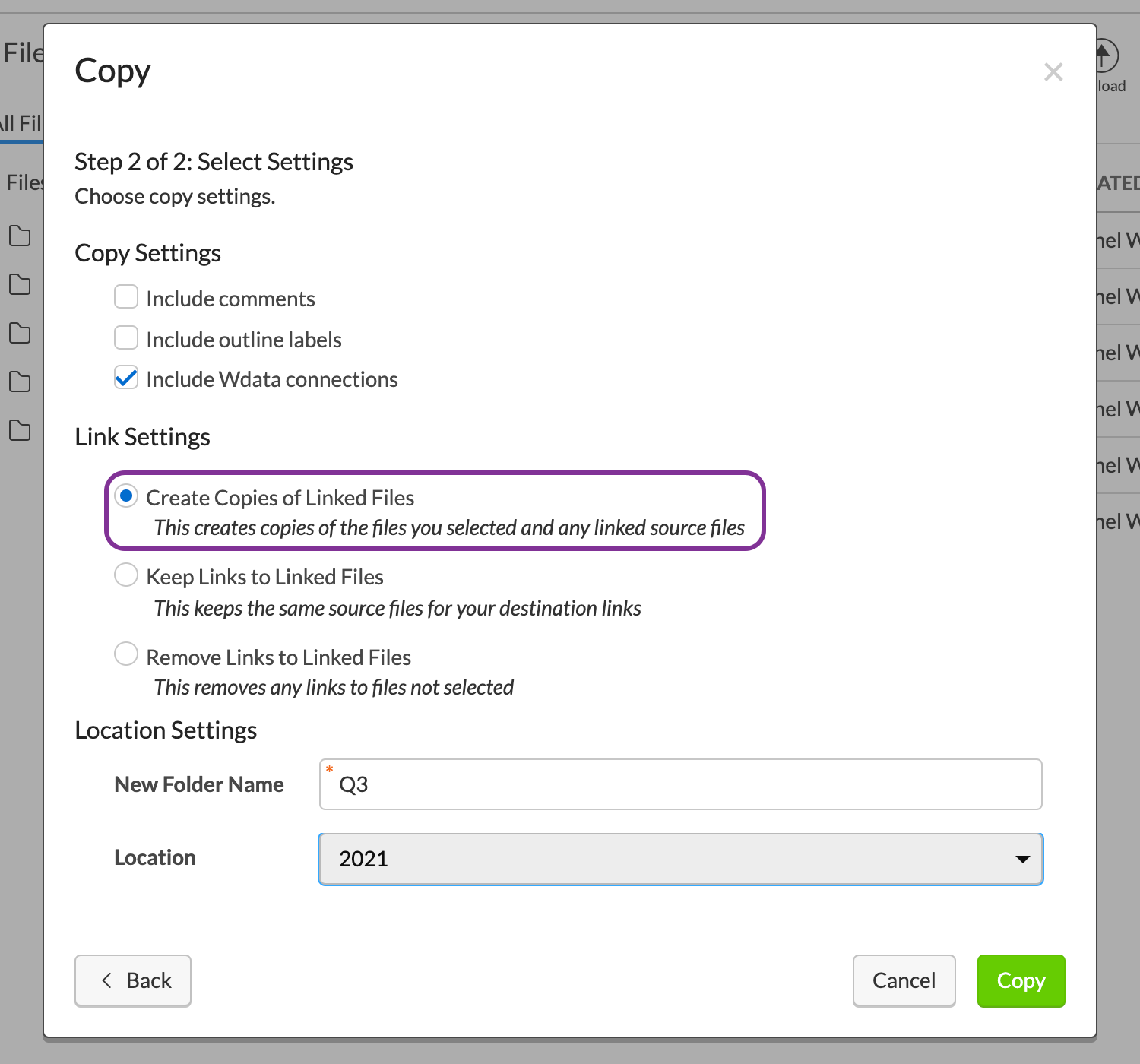Select Keep Links to Linked Files

(x=125, y=575)
